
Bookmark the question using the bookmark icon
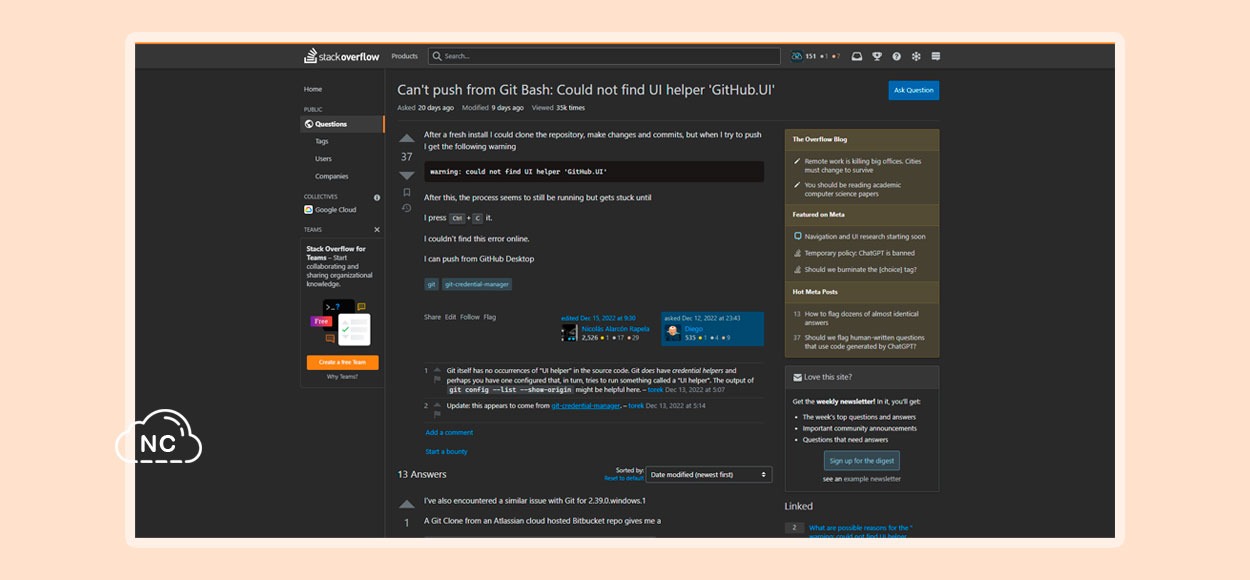coord(407,192)
